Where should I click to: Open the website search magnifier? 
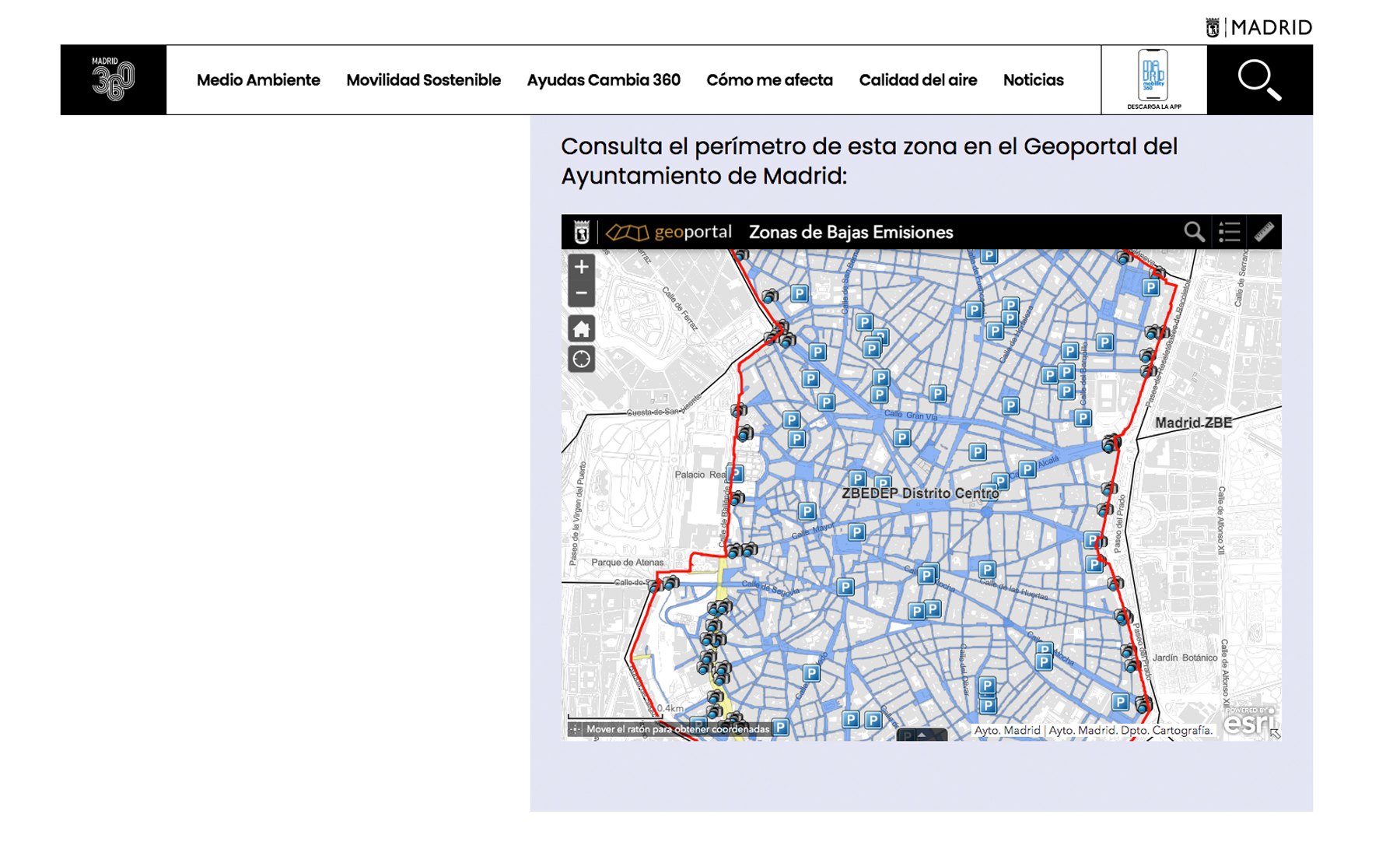[x=1259, y=80]
